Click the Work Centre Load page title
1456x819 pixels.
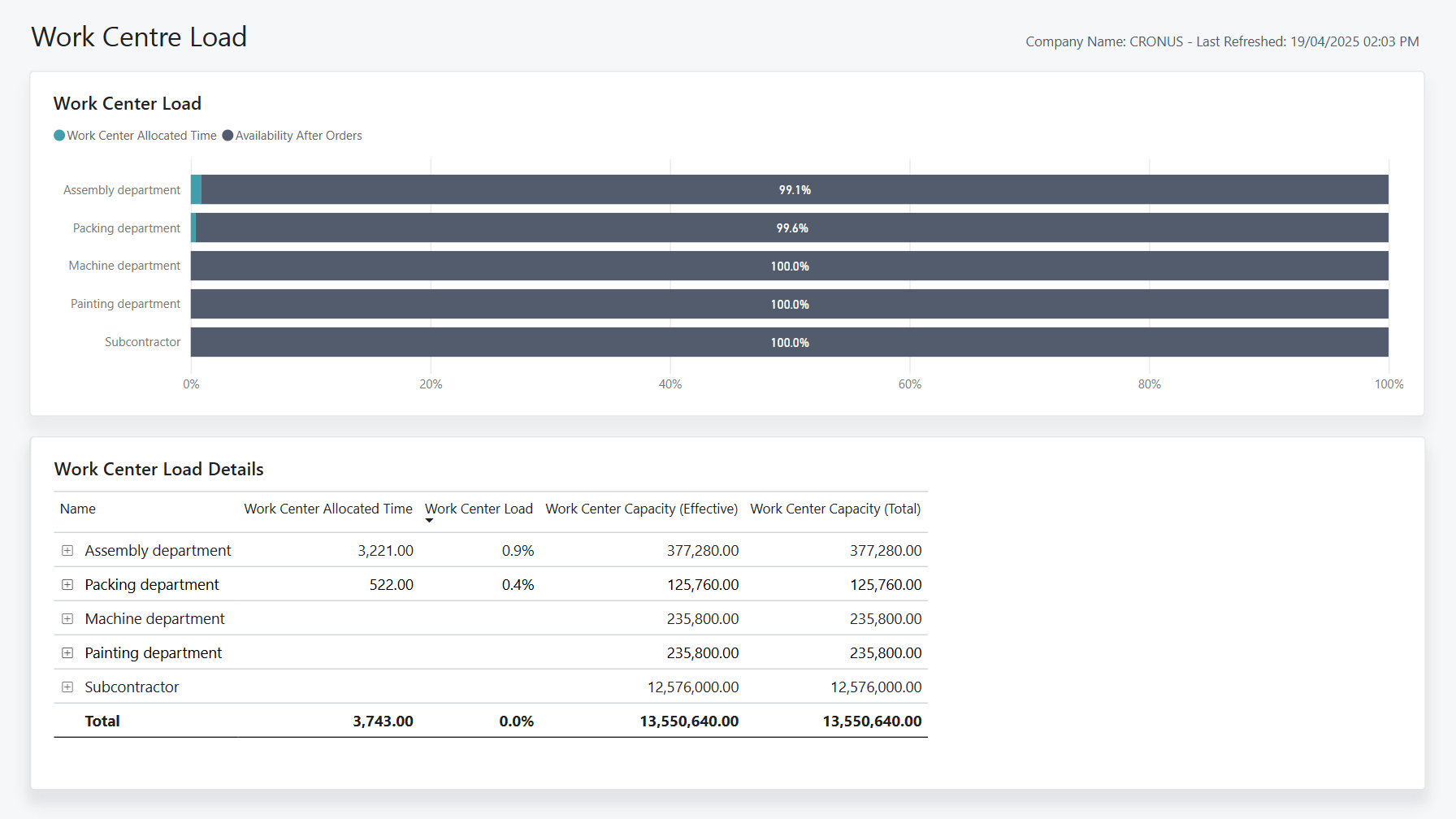[138, 37]
